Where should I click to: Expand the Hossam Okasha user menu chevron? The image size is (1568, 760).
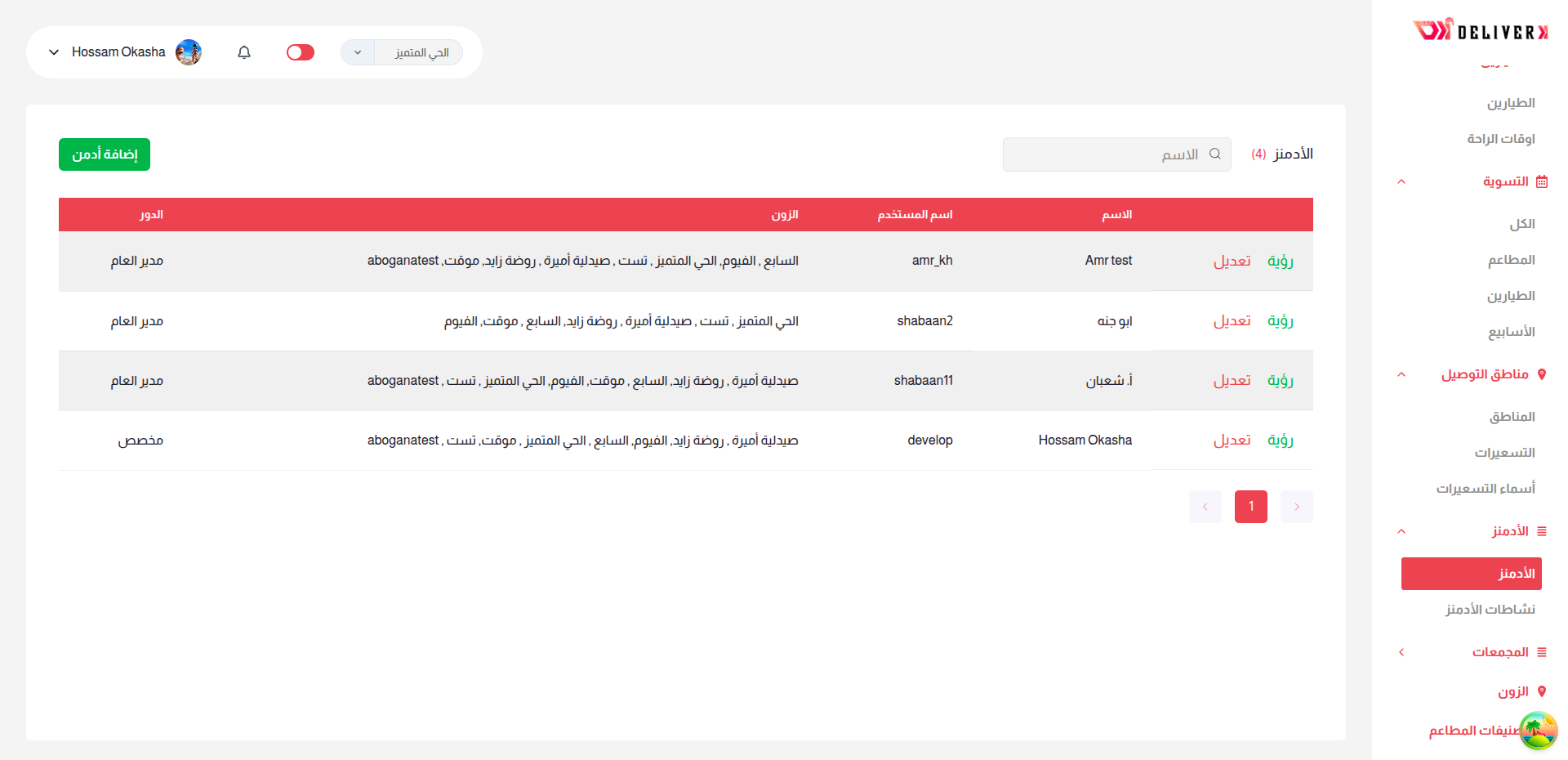(54, 52)
